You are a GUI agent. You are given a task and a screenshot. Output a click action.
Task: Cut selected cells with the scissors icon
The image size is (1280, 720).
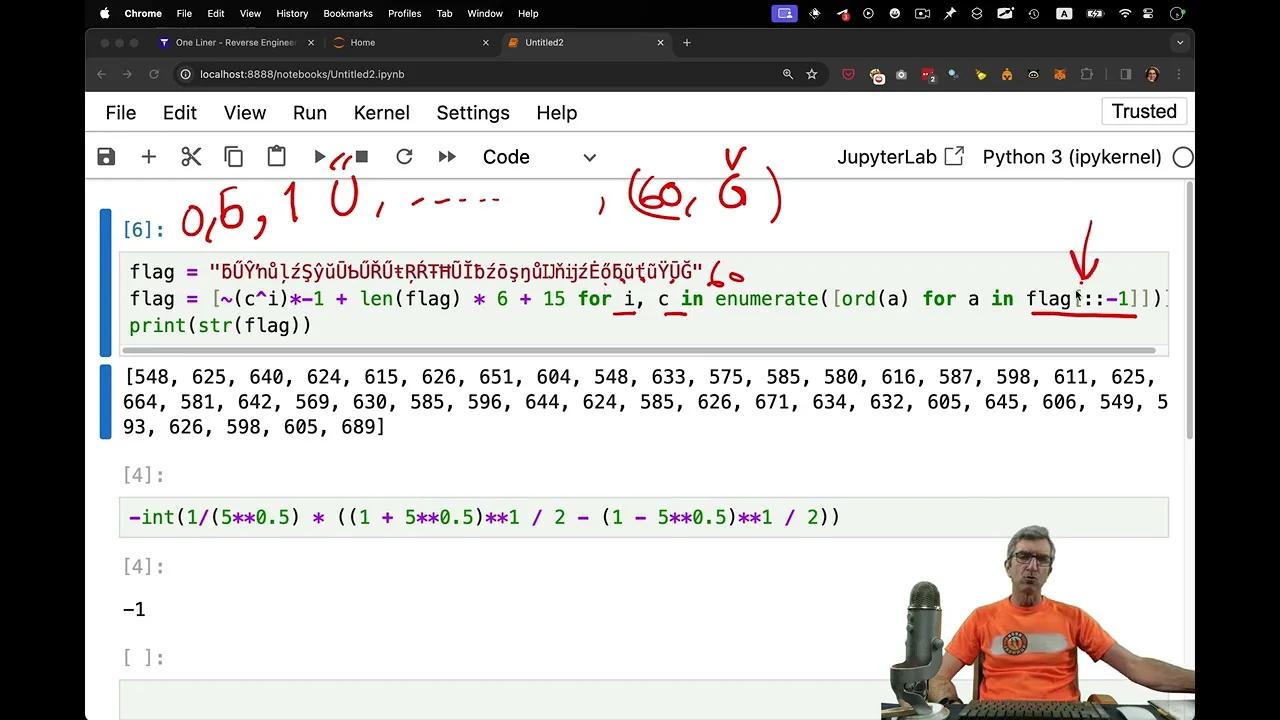[x=190, y=156]
